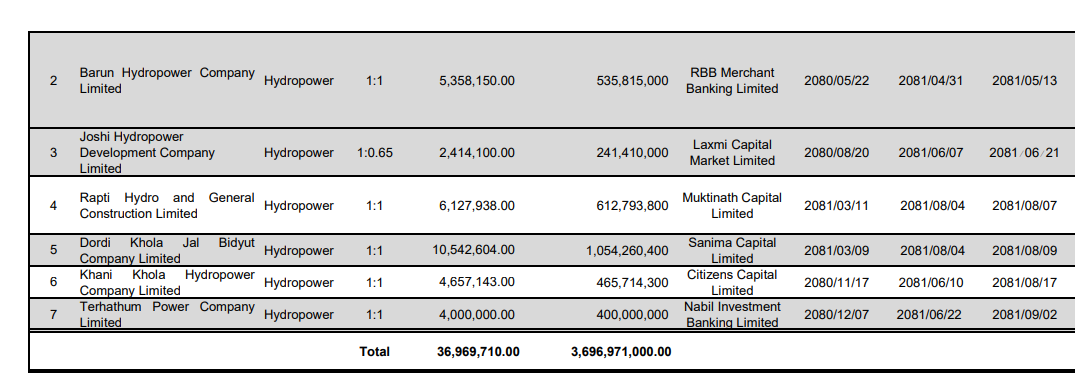Select date 2080/05/22
Viewport: 1075px width, 376px height.
836,80
